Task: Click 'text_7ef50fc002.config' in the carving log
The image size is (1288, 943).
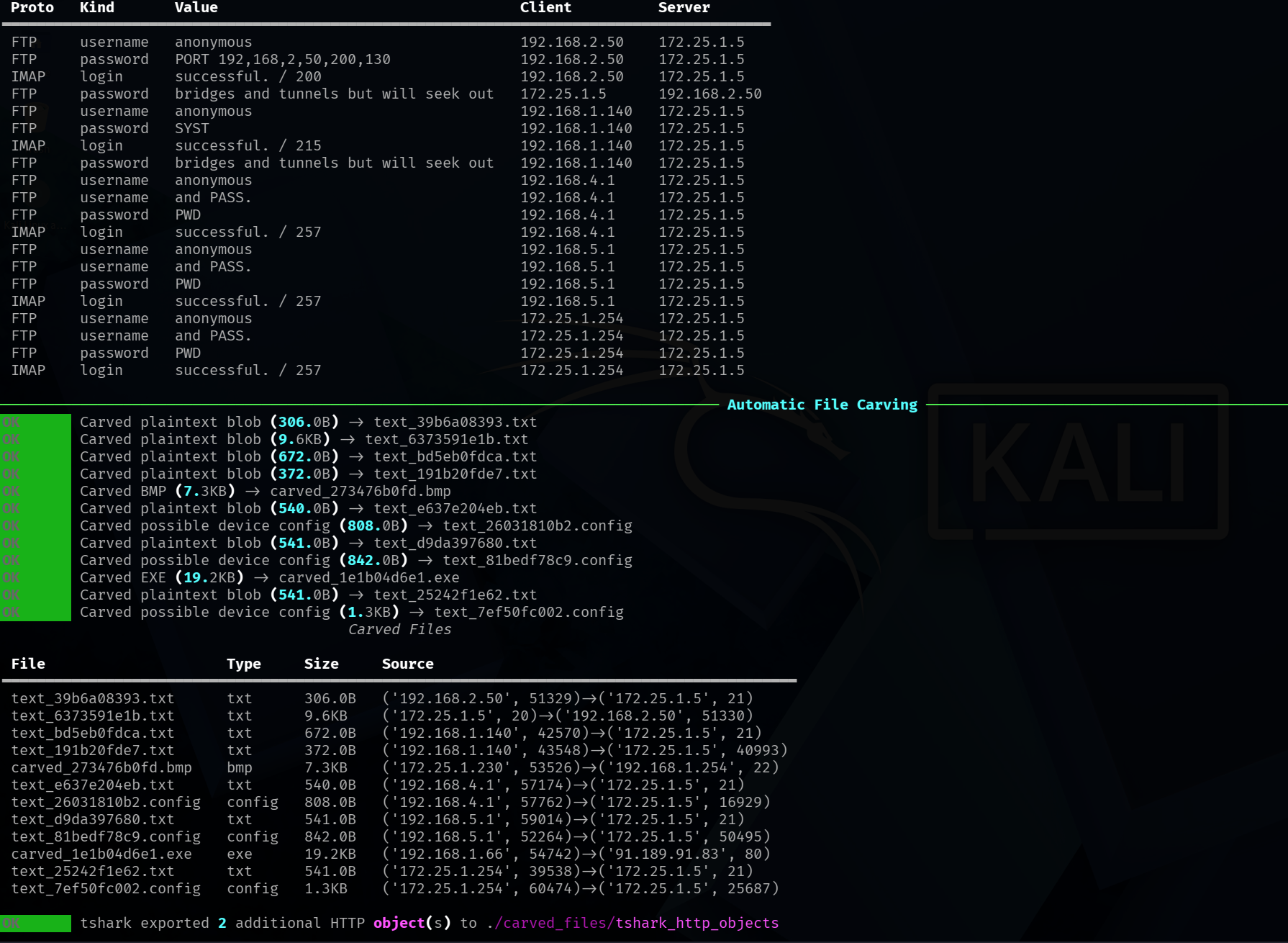Action: (529, 613)
